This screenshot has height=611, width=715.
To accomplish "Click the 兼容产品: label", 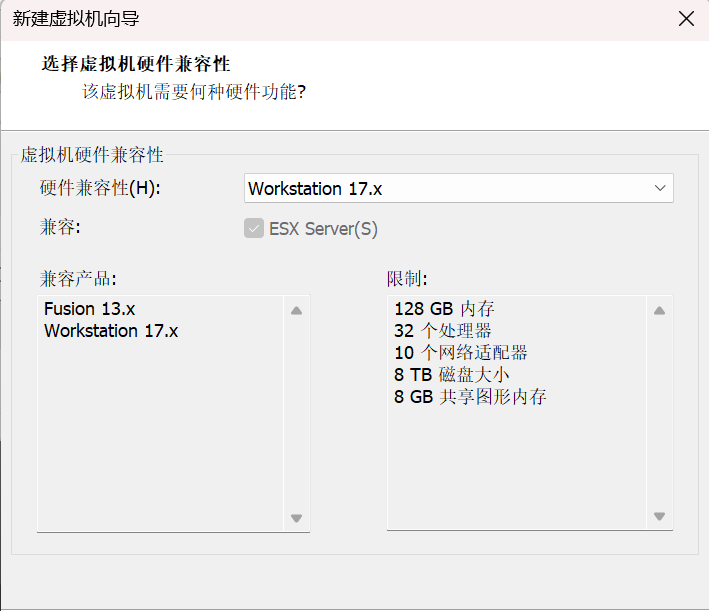I will point(78,279).
